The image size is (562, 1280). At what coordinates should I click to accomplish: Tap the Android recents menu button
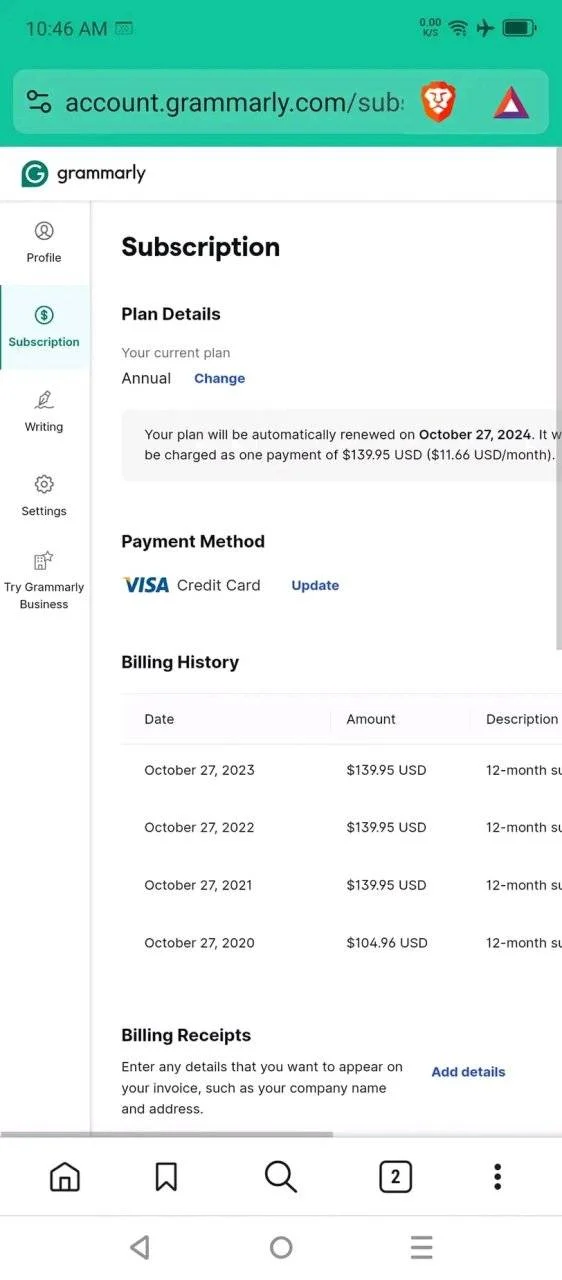point(422,1247)
